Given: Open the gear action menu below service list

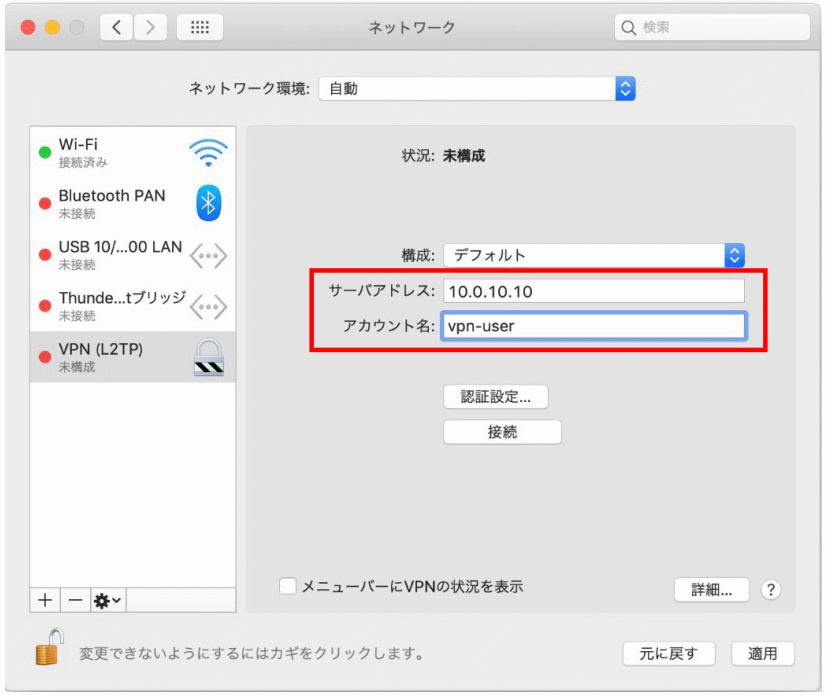Looking at the screenshot, I should [107, 600].
